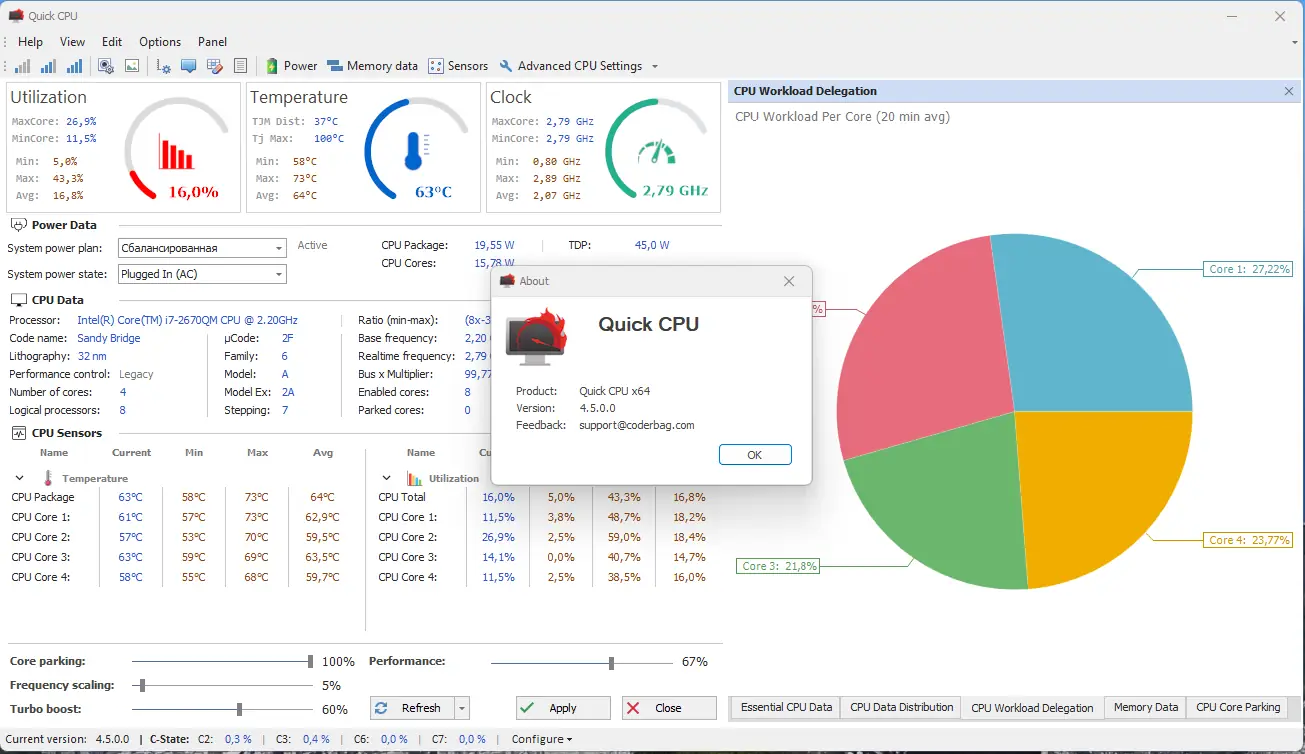
Task: Open the System power plan dropdown
Action: point(202,248)
